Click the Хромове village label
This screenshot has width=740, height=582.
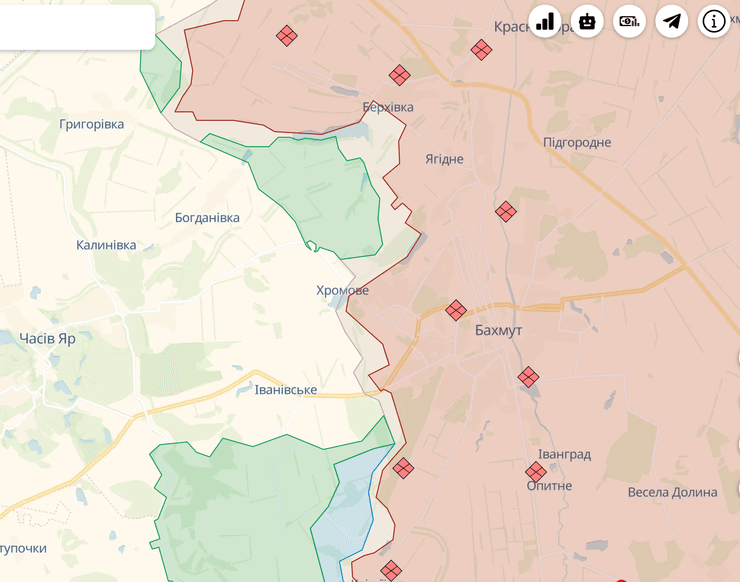tap(342, 290)
